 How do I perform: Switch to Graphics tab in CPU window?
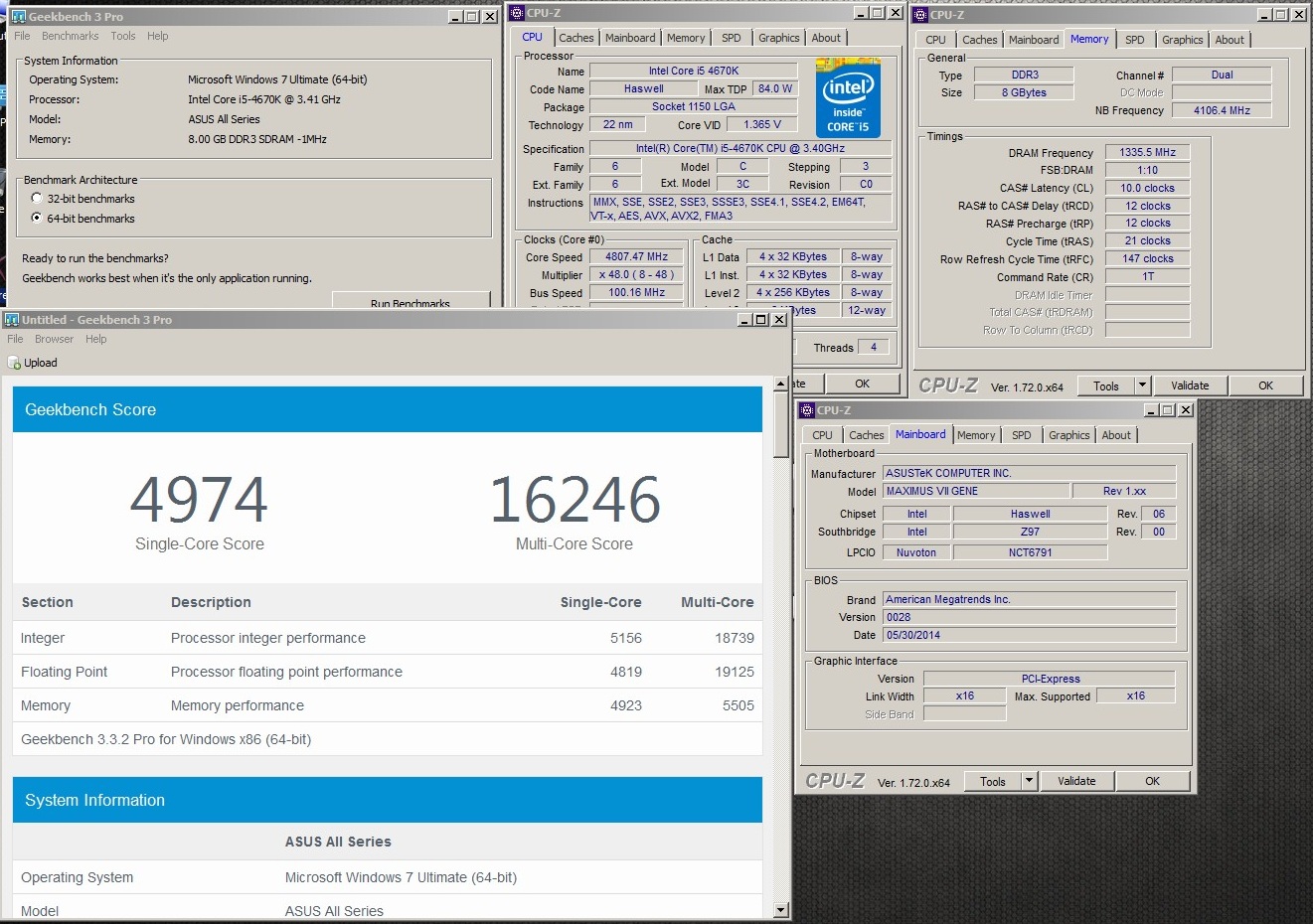click(x=779, y=38)
